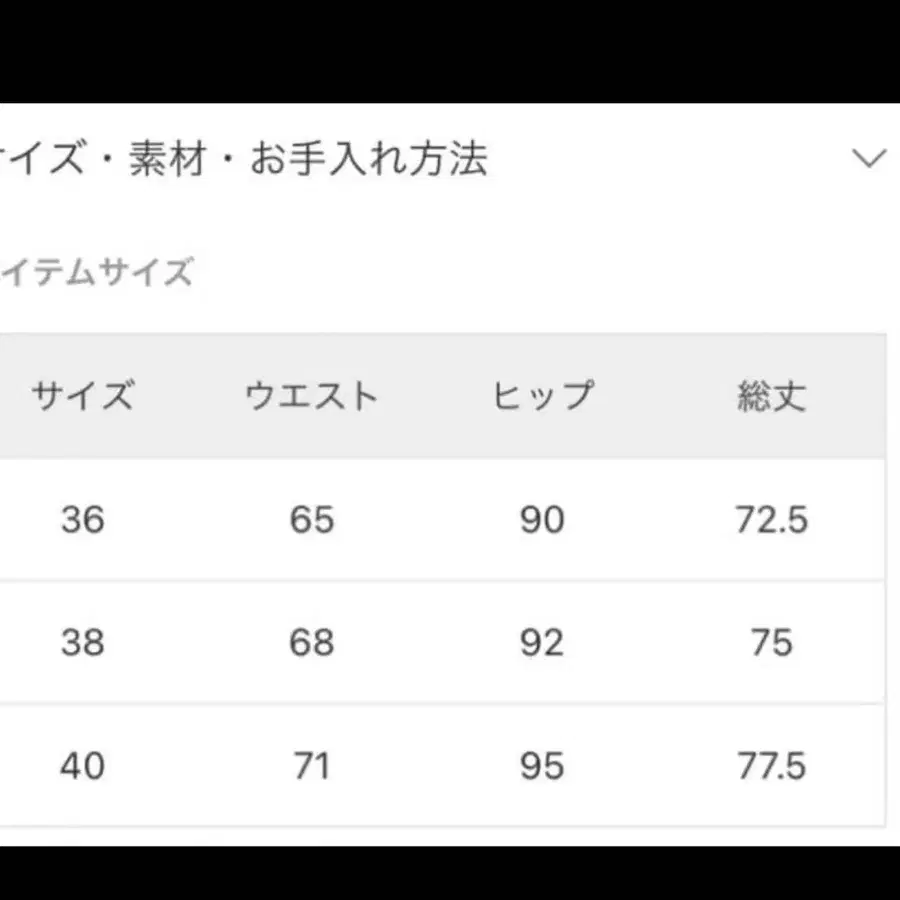The image size is (900, 900).
Task: Click the サイズ column header
Action: pos(85,396)
